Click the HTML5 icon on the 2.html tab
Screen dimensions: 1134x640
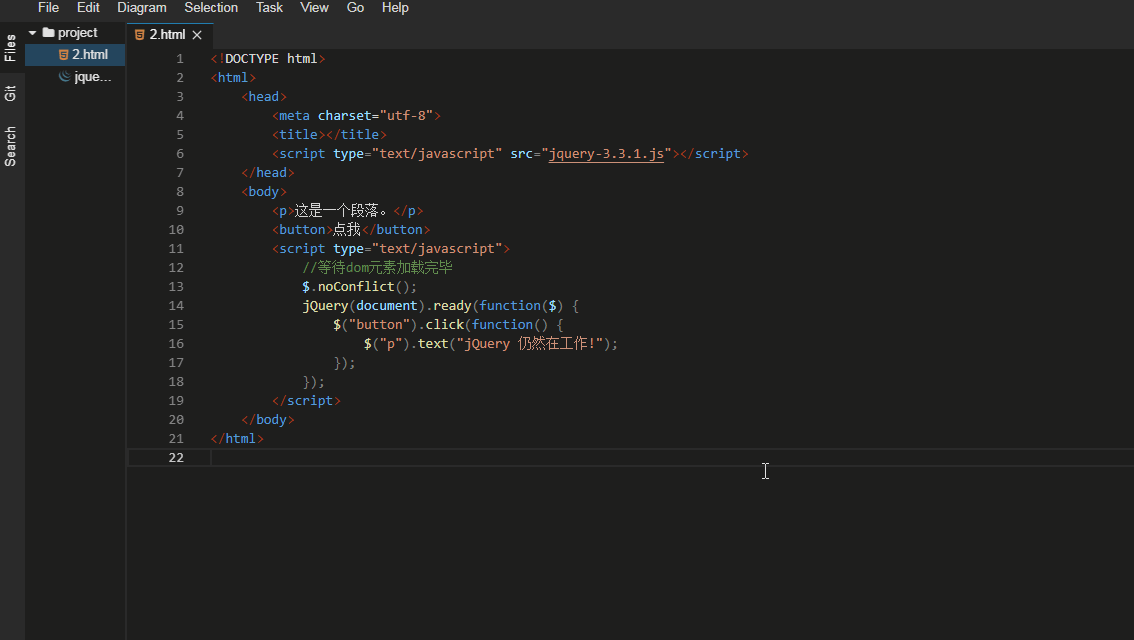tap(140, 35)
